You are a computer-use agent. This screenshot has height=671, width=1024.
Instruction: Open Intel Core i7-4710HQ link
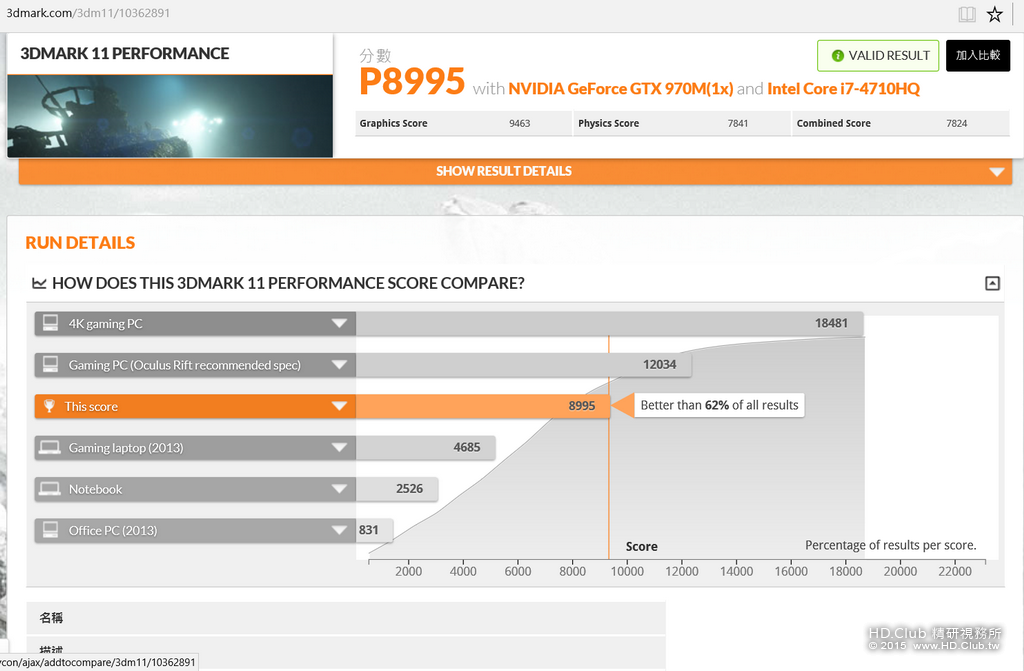pyautogui.click(x=843, y=89)
